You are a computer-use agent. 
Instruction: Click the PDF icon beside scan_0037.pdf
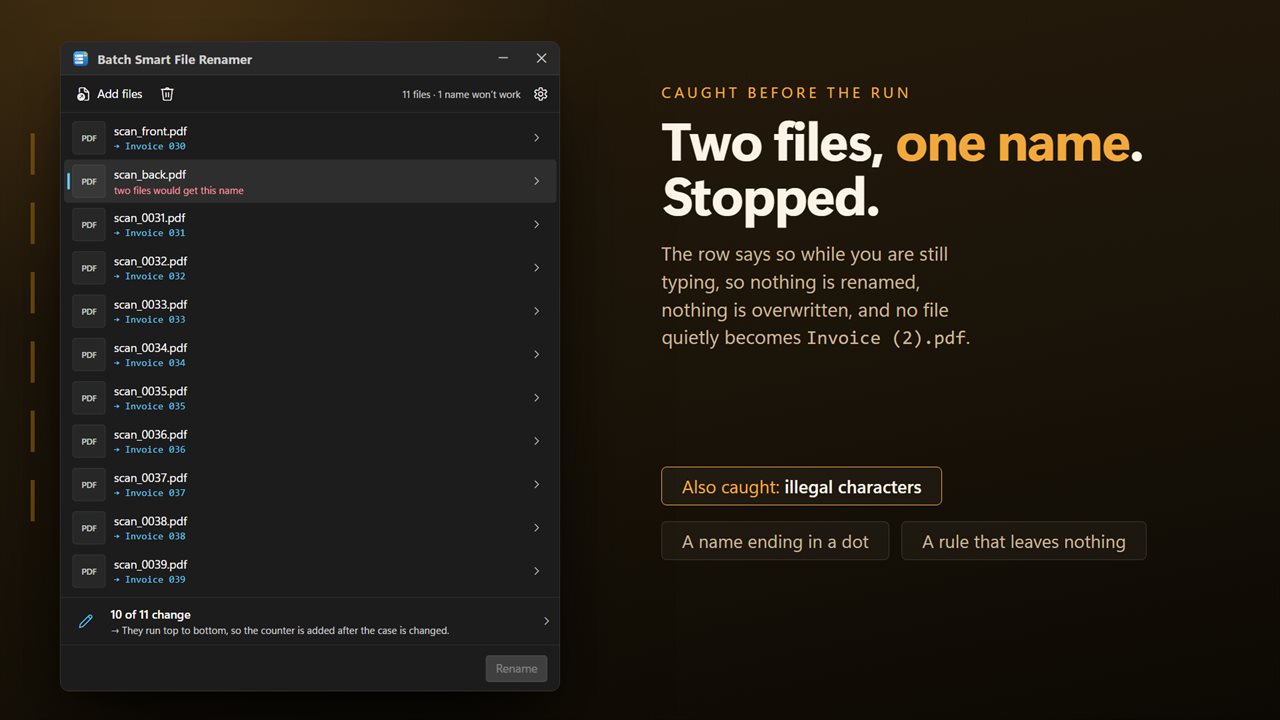pyautogui.click(x=89, y=485)
